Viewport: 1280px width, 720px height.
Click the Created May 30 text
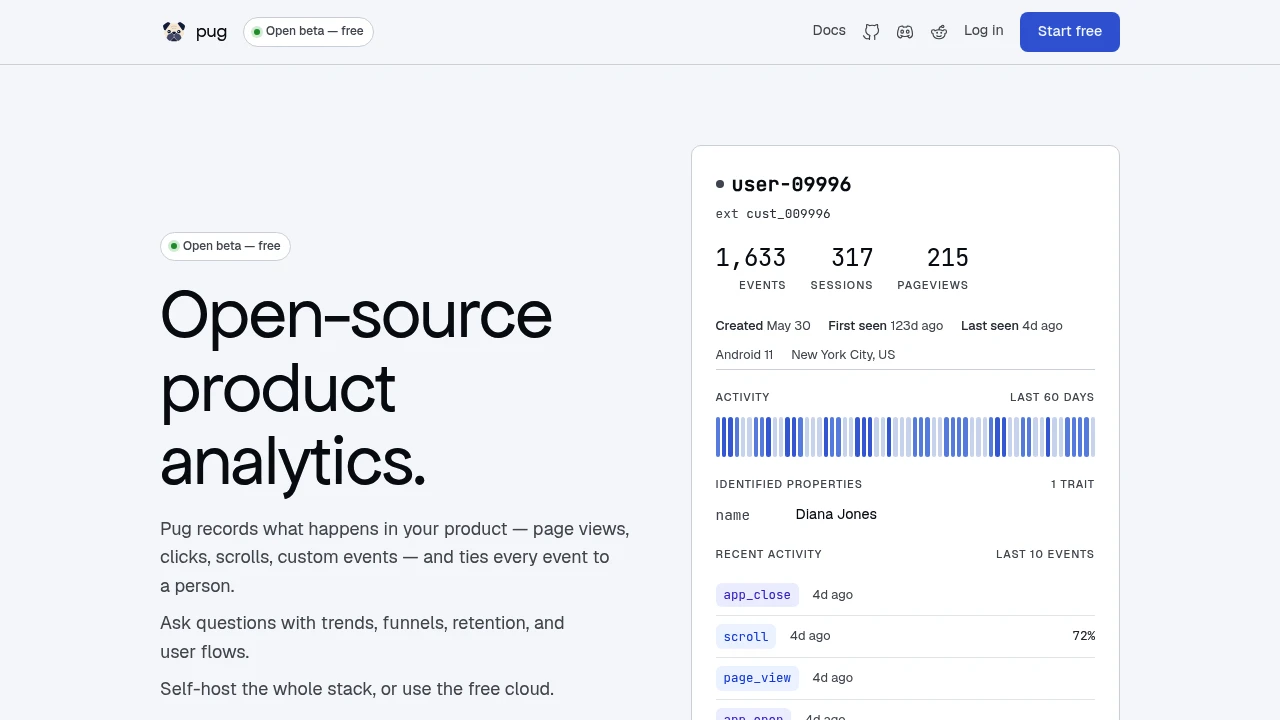[x=763, y=326]
